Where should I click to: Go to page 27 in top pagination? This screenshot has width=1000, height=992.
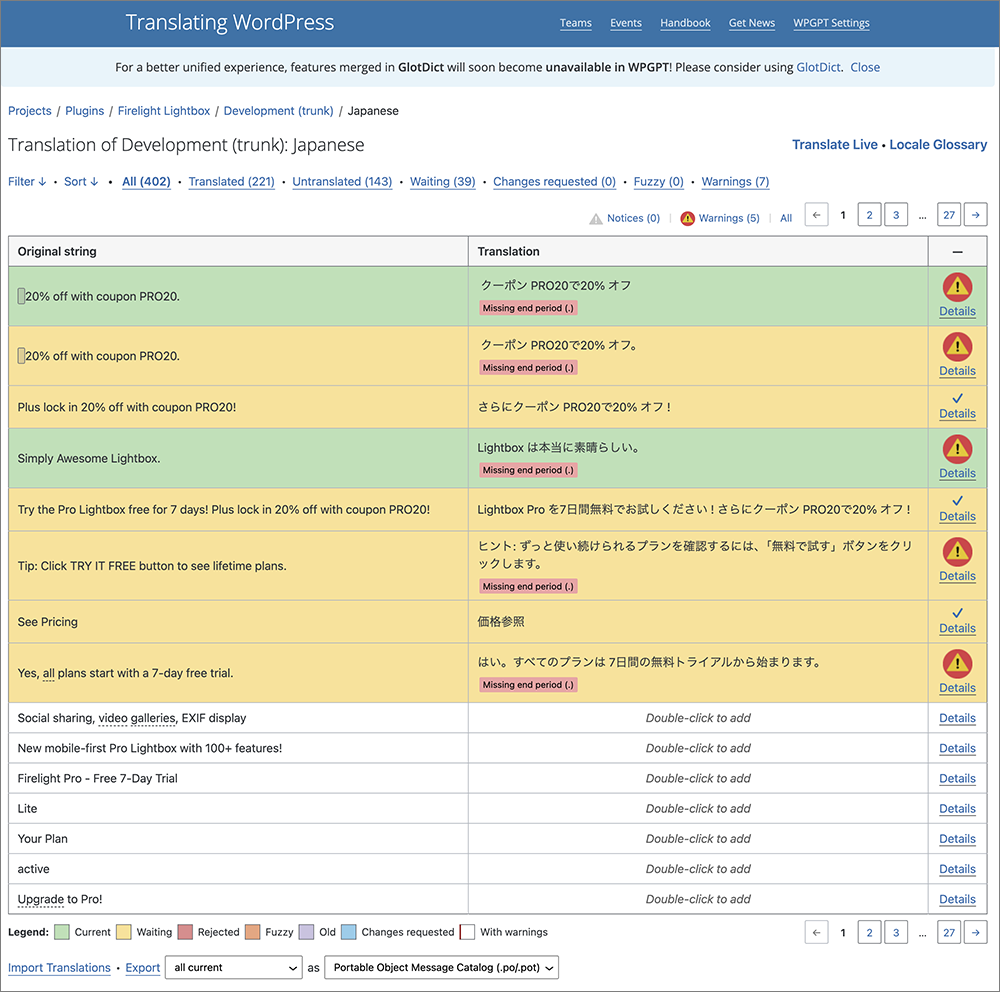949,215
